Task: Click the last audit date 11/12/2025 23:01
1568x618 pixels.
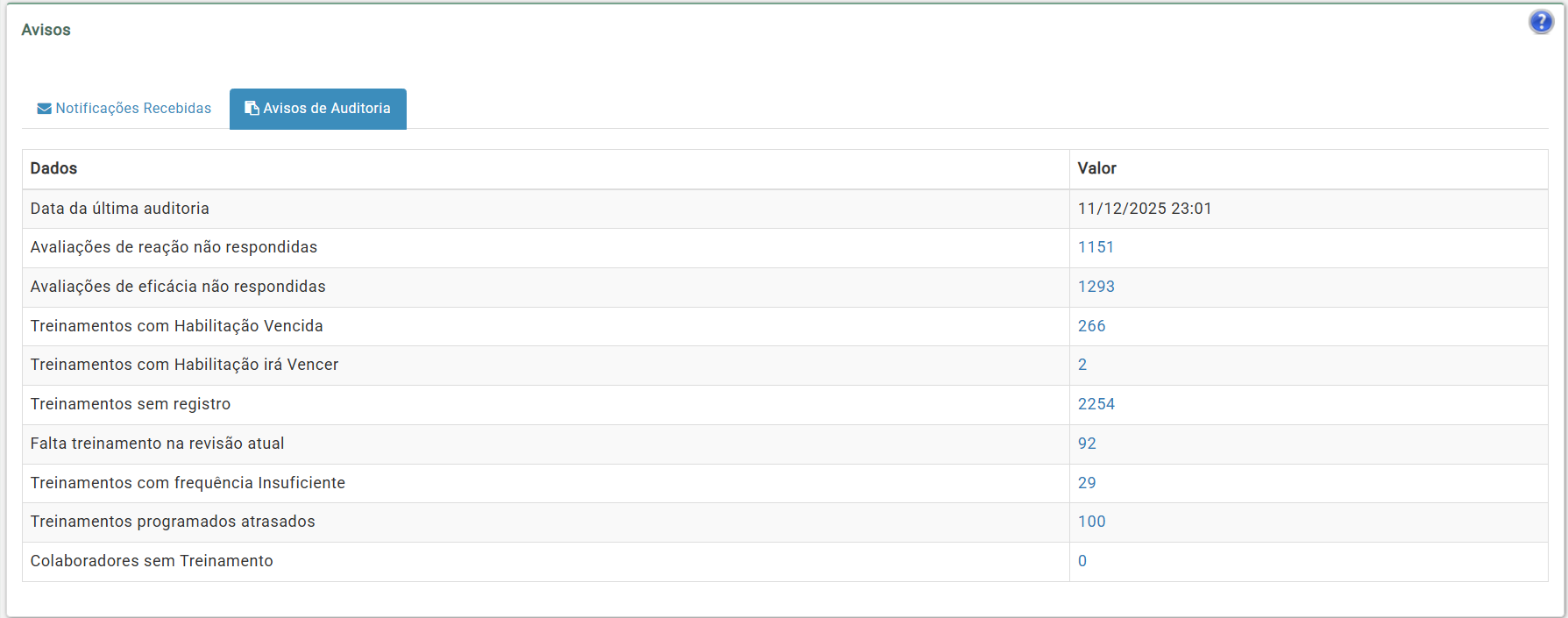Action: [x=1144, y=209]
